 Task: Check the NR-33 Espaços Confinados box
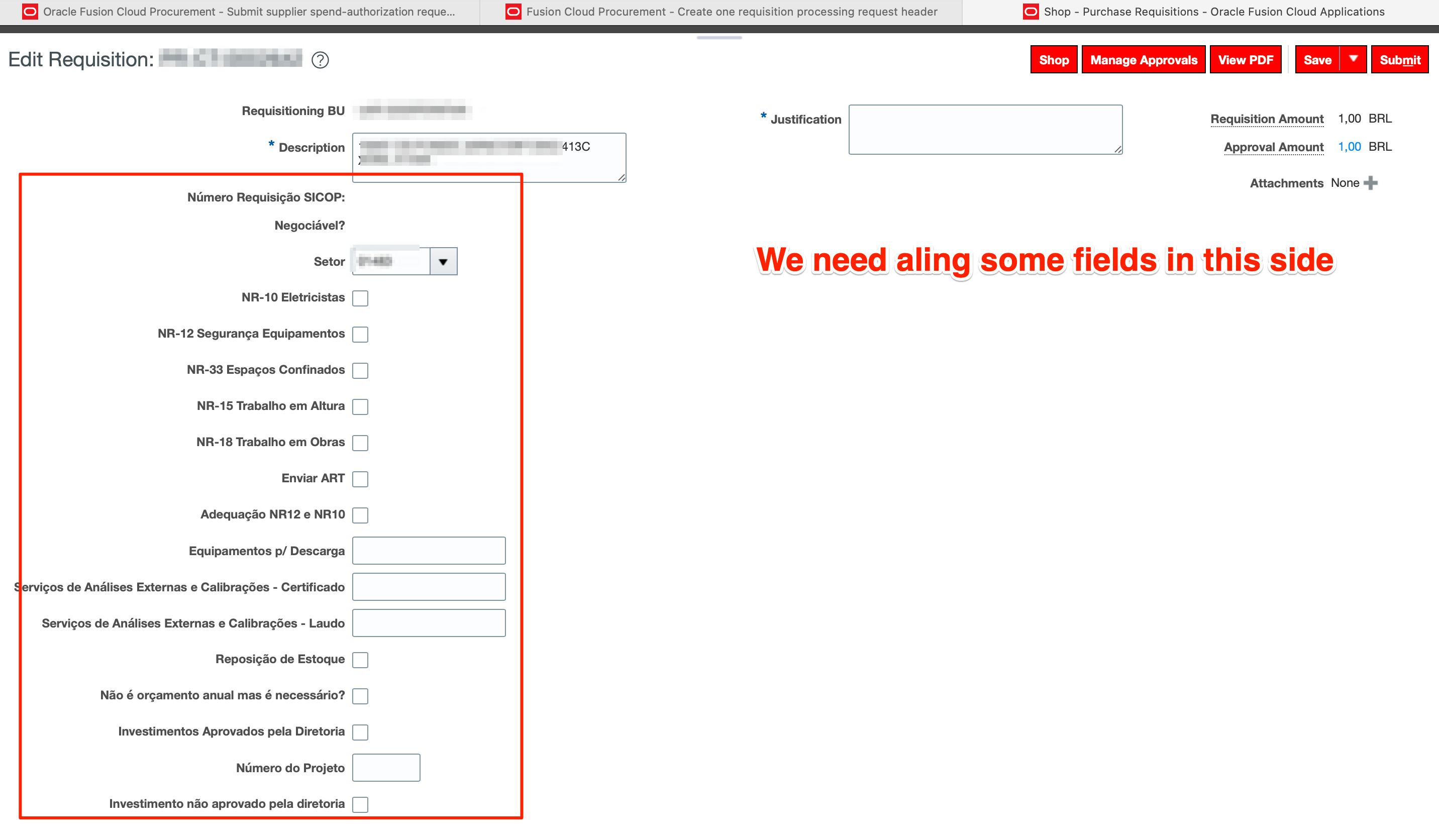coord(360,370)
